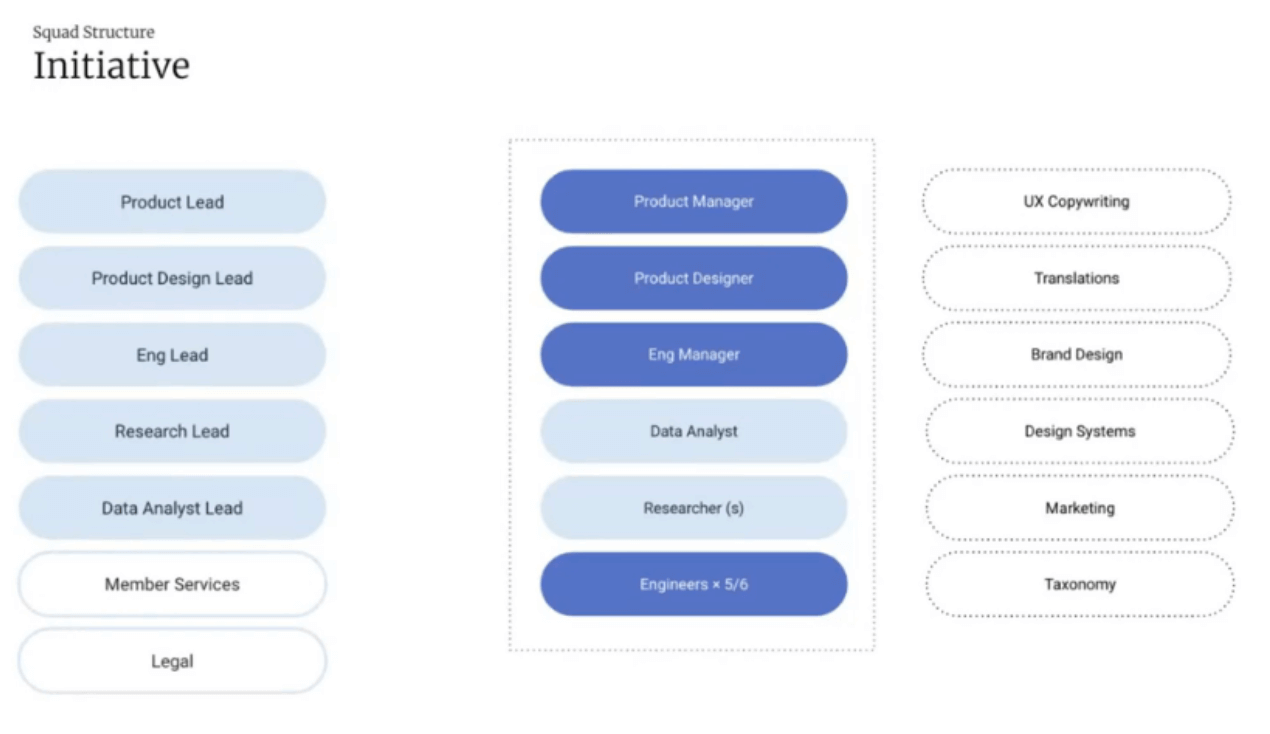This screenshot has width=1270, height=734.
Task: Select the Member Services pill
Action: tap(172, 584)
